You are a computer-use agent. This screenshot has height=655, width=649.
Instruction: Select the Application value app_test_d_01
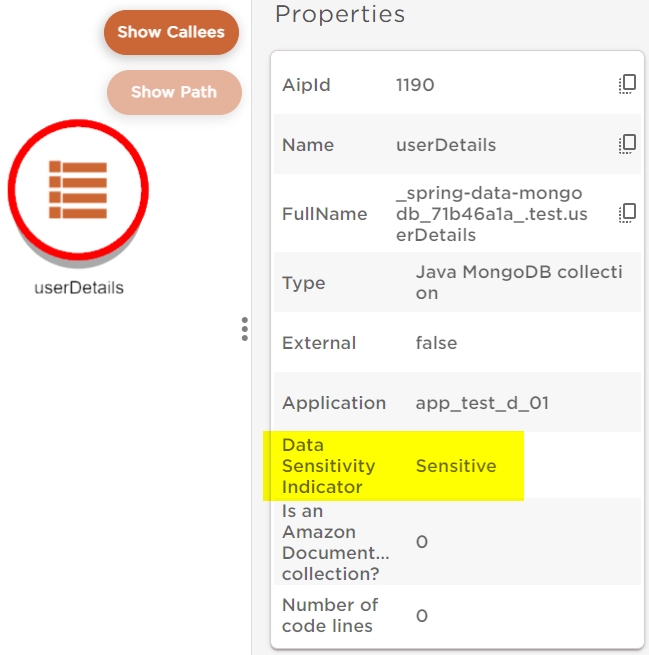pos(482,403)
